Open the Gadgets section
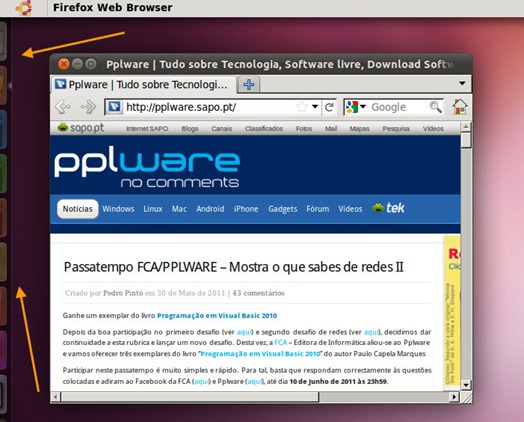Viewport: 524px width, 422px height. point(283,209)
